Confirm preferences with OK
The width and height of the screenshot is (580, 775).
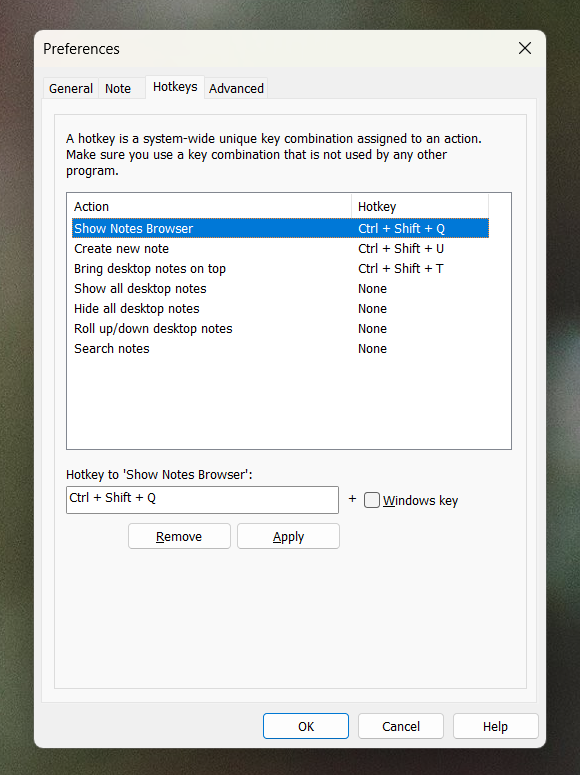point(306,726)
